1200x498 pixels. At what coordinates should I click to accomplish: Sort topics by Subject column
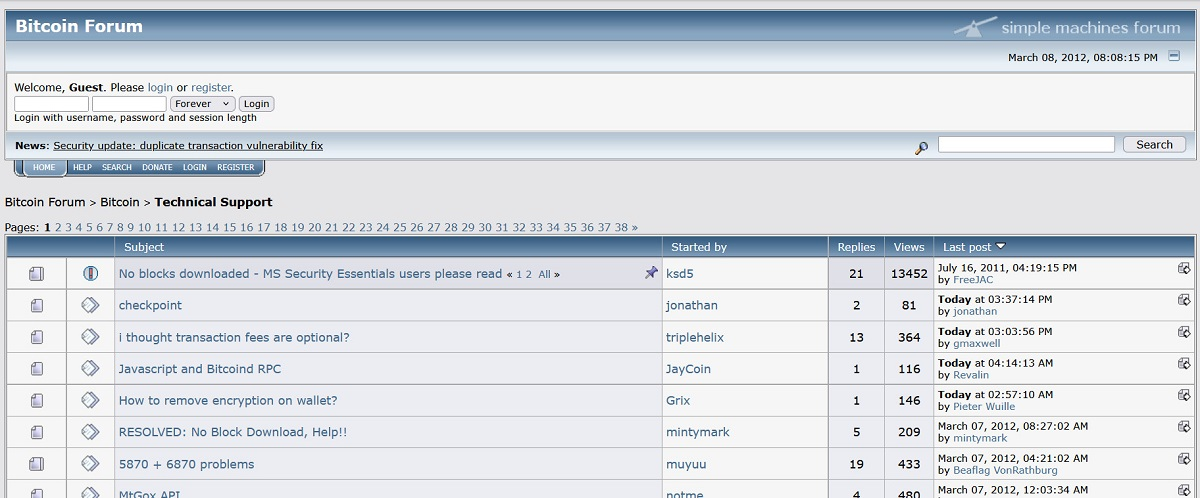coord(144,247)
